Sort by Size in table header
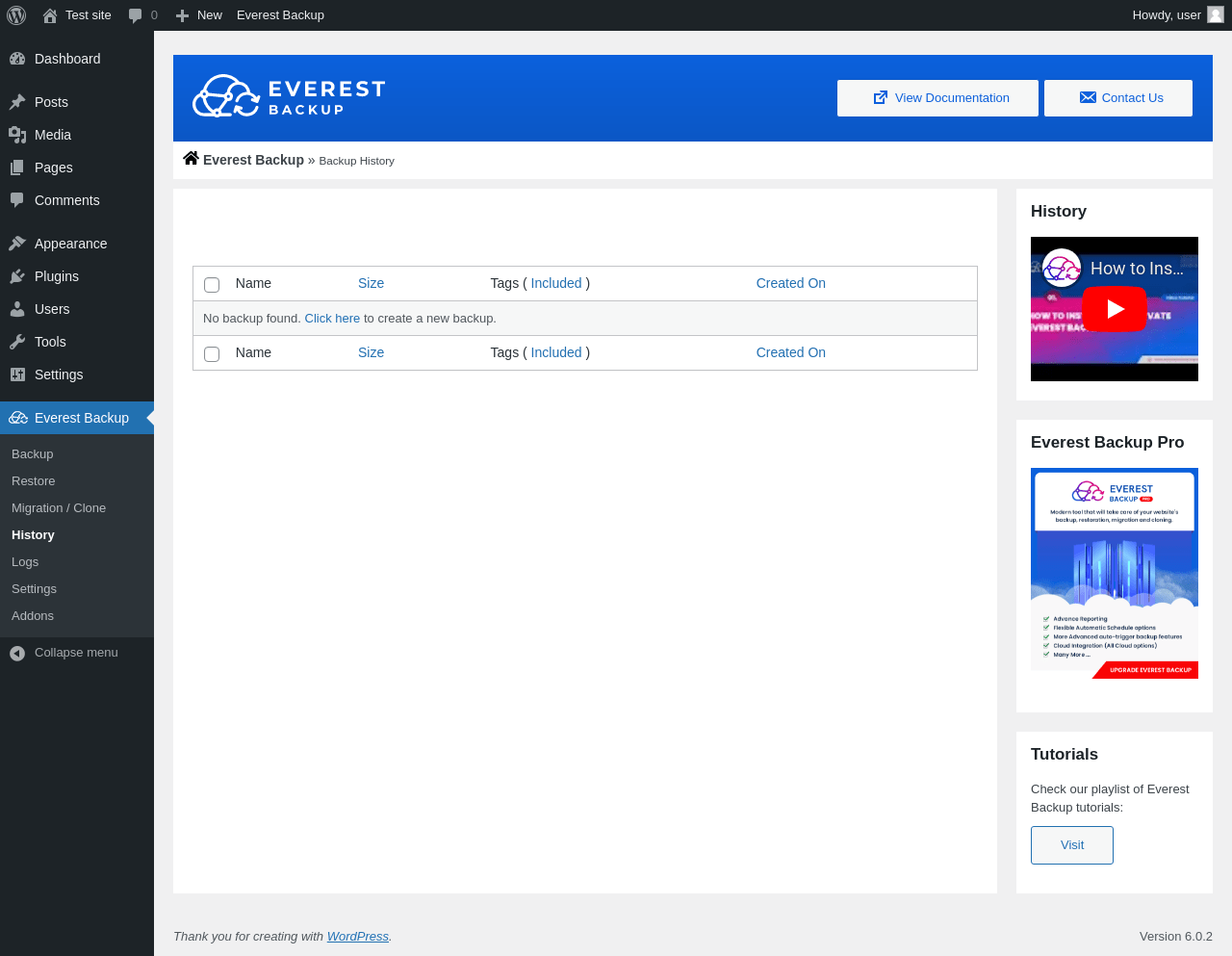The width and height of the screenshot is (1232, 956). tap(371, 283)
